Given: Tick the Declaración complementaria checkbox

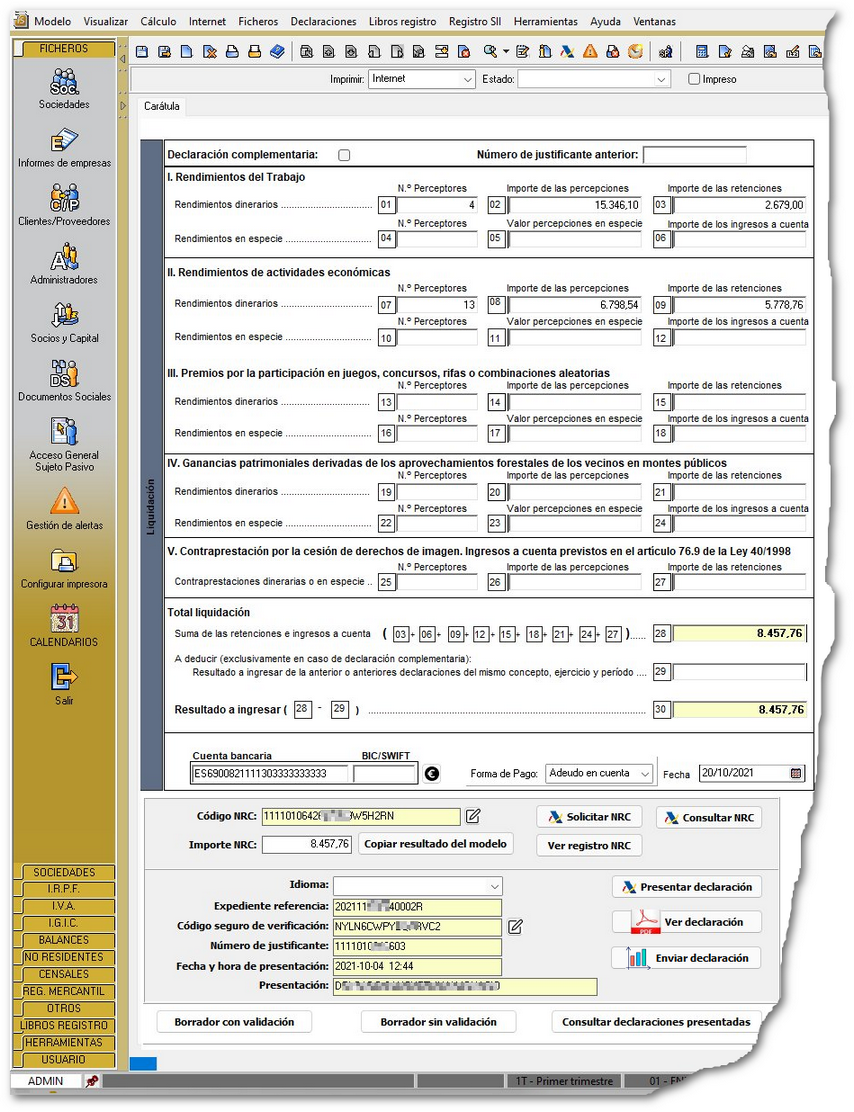Looking at the screenshot, I should tap(344, 155).
